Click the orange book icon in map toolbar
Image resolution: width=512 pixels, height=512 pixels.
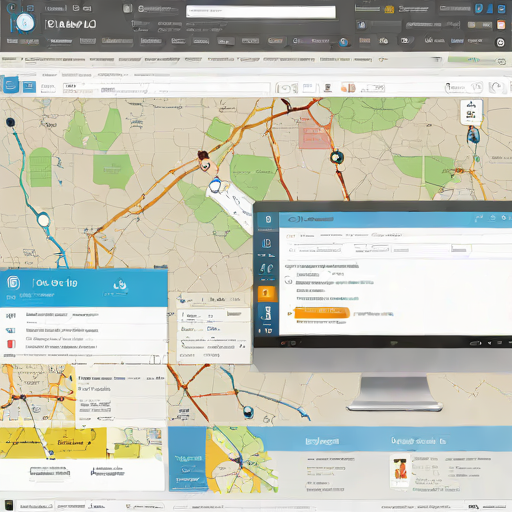348,88
